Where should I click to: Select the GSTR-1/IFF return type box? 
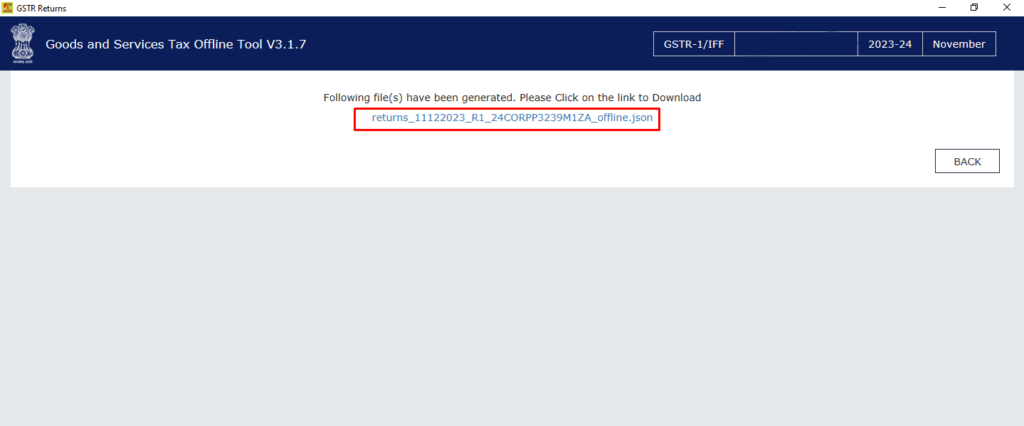click(x=694, y=44)
